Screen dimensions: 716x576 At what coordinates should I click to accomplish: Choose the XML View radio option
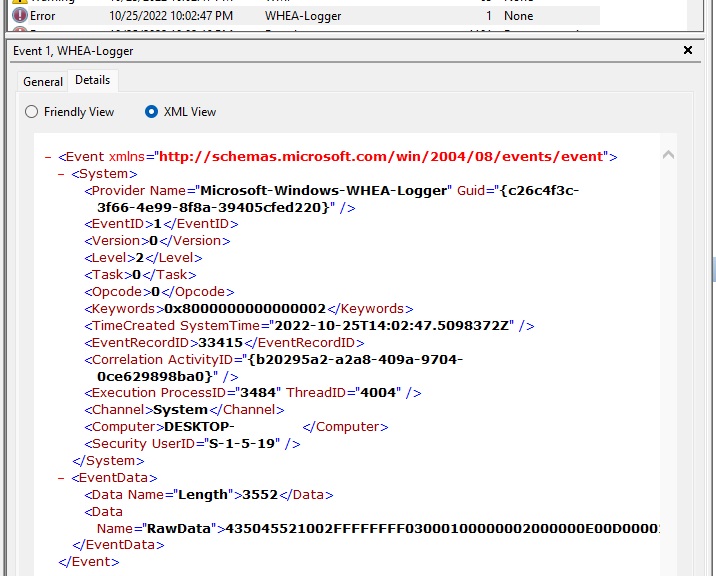point(152,112)
